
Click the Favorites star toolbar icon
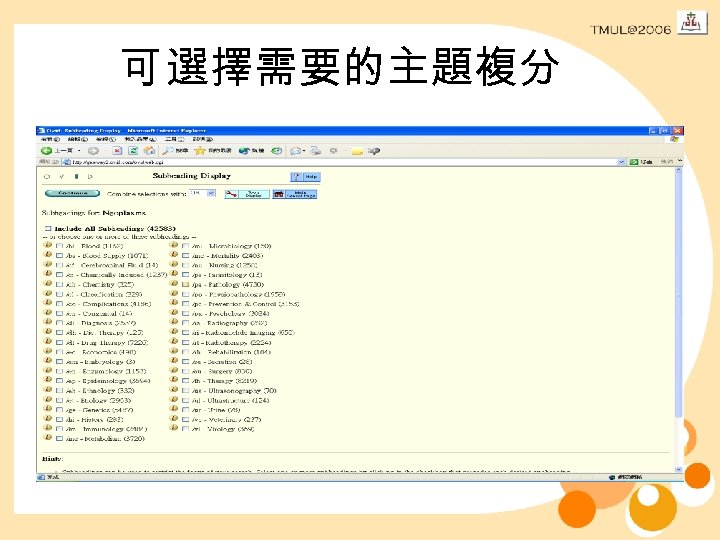tap(200, 151)
